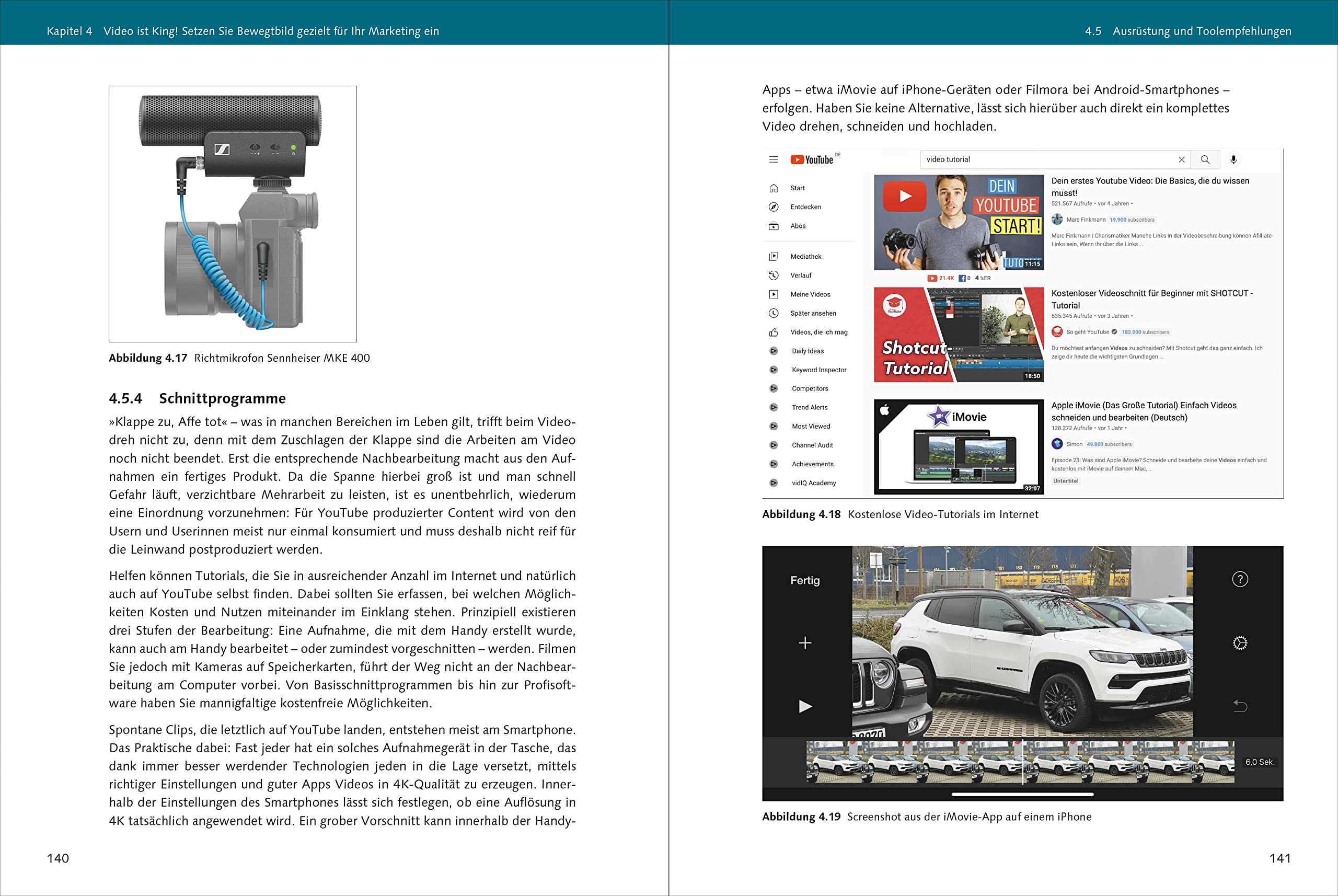Open the Shotcut Tutorial thumbnail

click(959, 335)
